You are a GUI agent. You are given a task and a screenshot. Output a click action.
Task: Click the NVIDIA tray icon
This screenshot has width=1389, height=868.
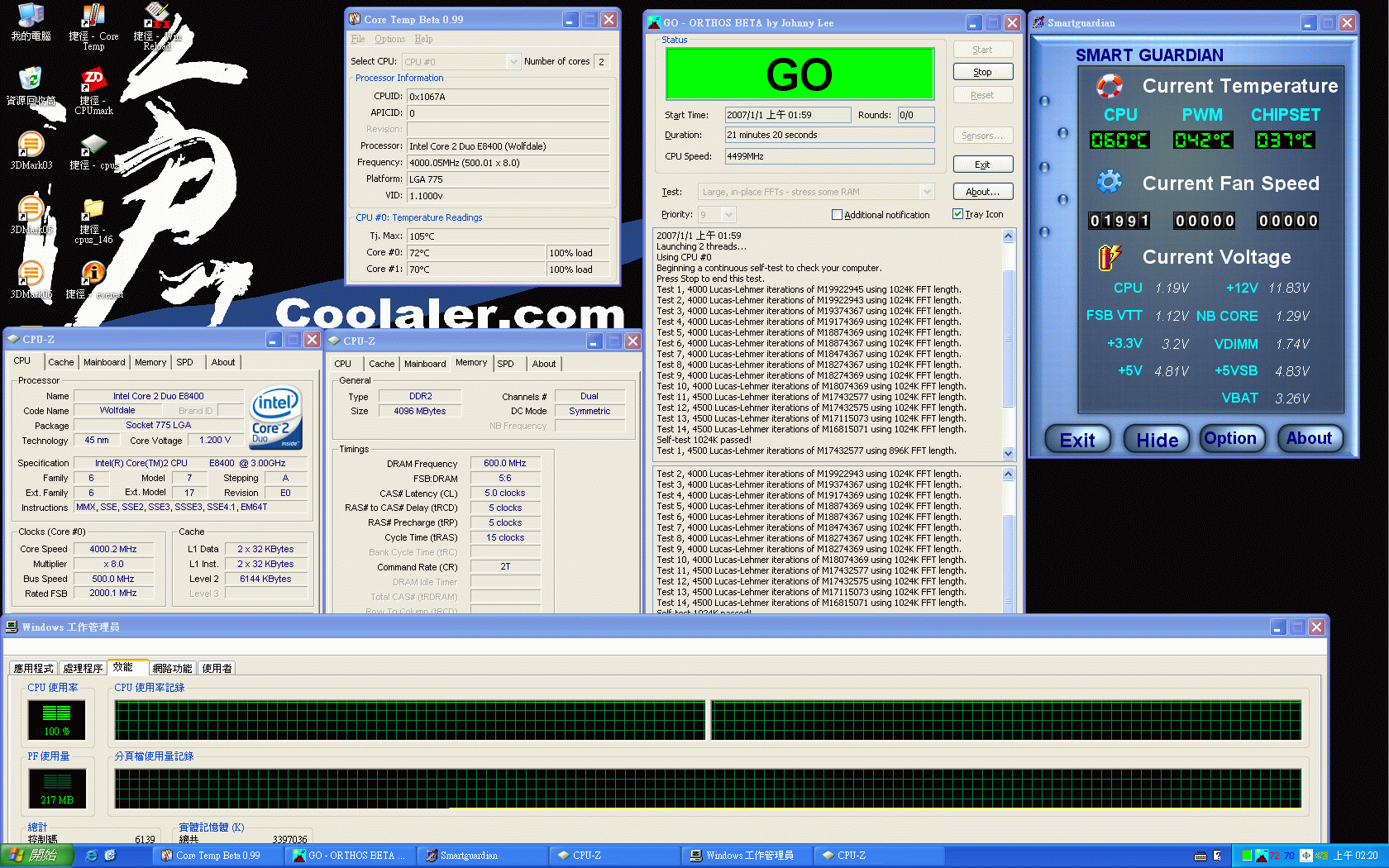1320,856
